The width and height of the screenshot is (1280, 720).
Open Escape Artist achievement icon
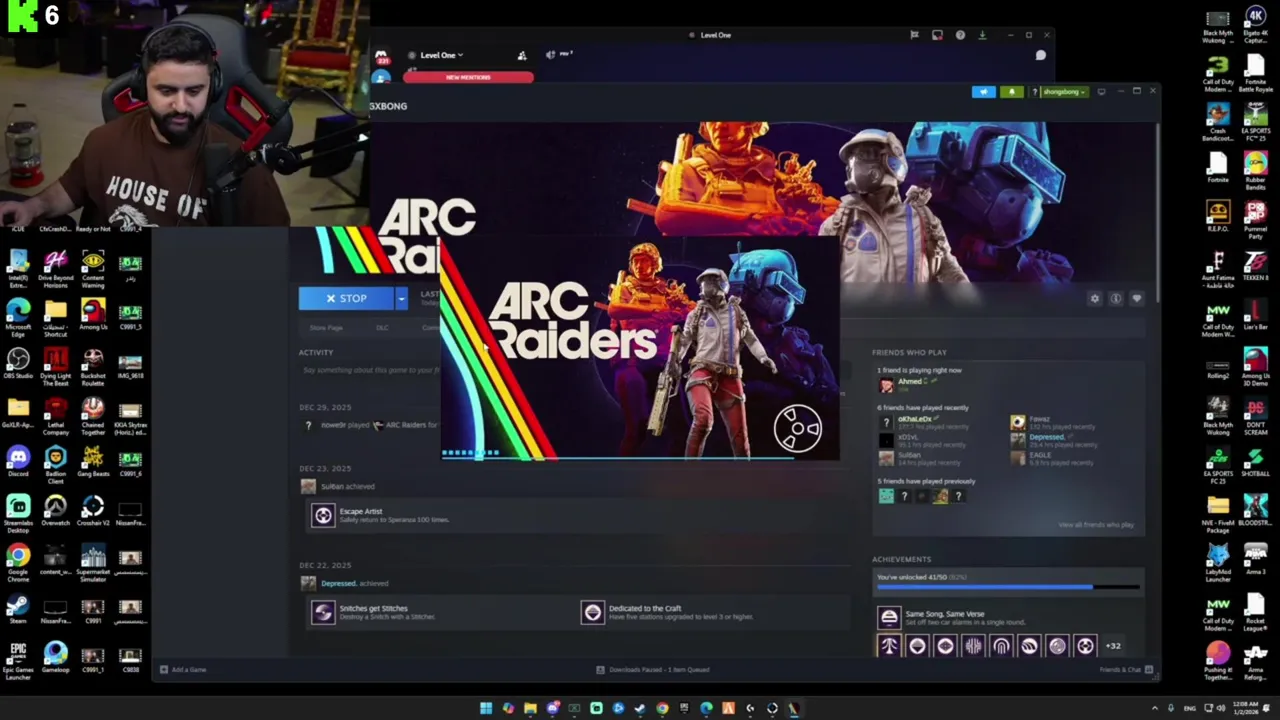(x=323, y=515)
